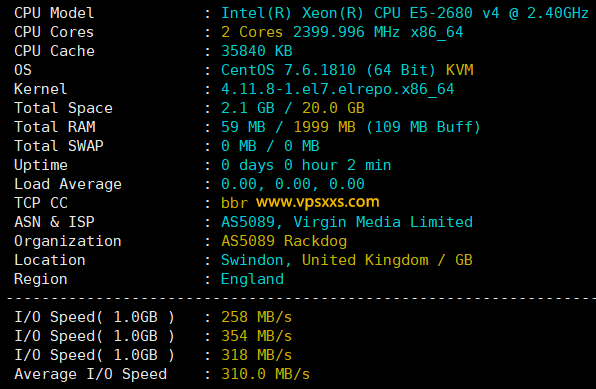Click the "Load Average" label
This screenshot has width=596, height=389.
[x=68, y=184]
